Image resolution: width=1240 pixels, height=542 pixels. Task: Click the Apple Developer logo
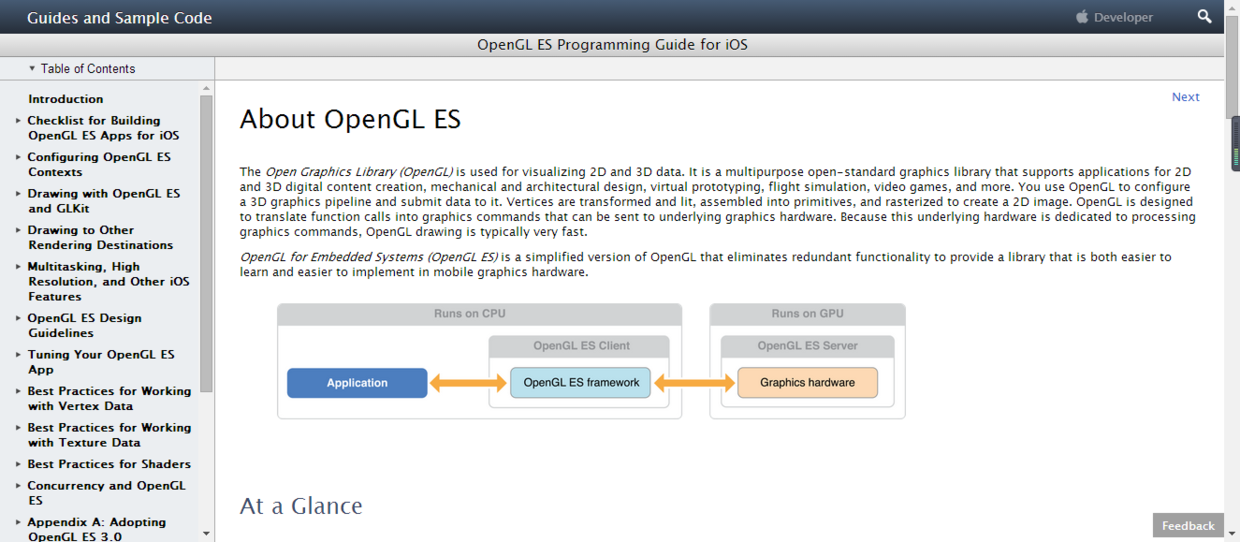tap(1114, 17)
